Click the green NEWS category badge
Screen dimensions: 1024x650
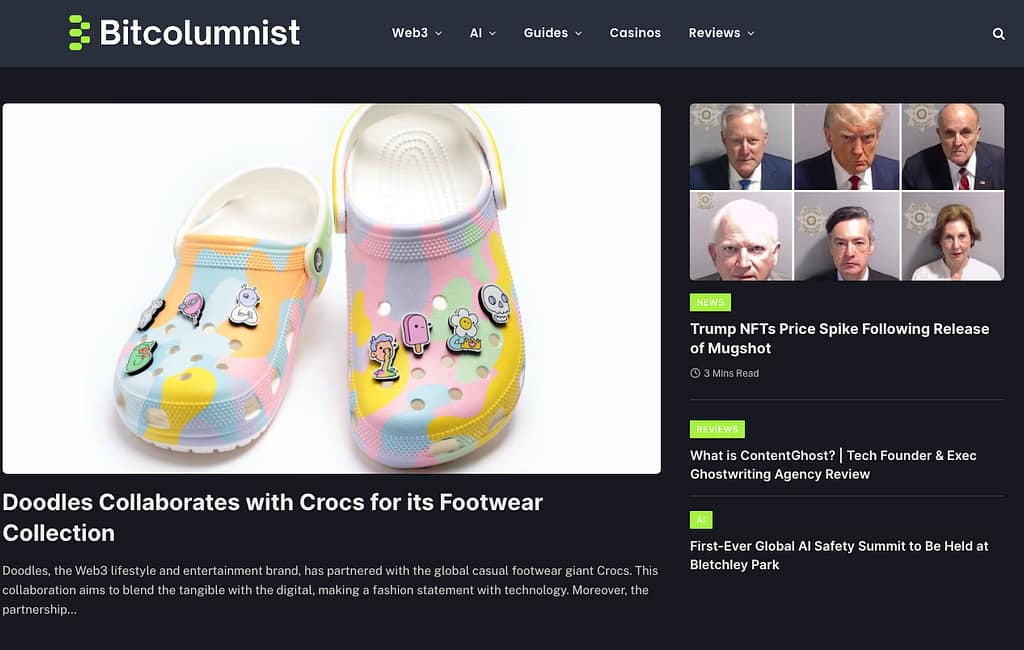pos(710,301)
